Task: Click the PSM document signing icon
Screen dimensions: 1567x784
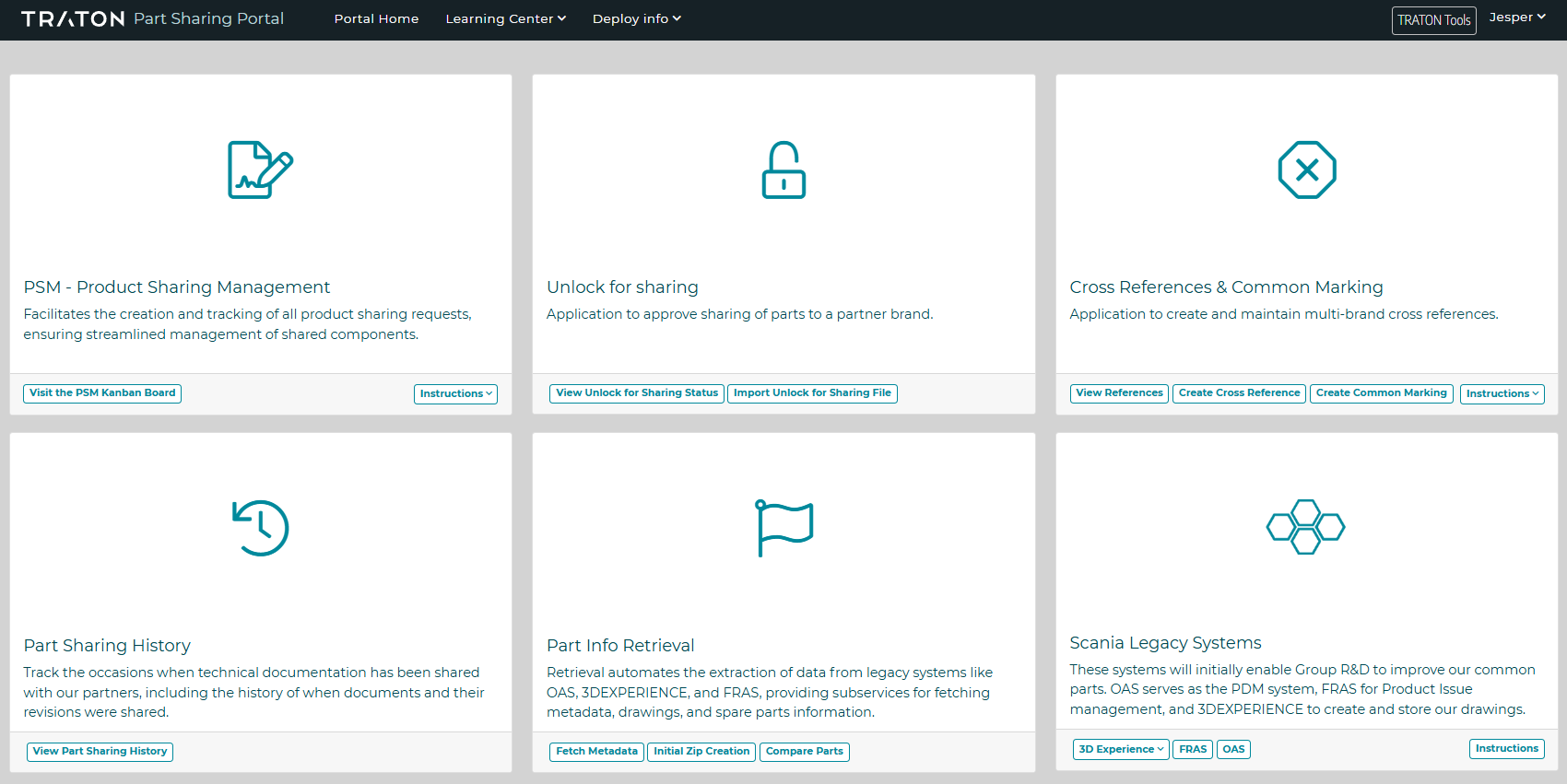Action: click(x=260, y=170)
